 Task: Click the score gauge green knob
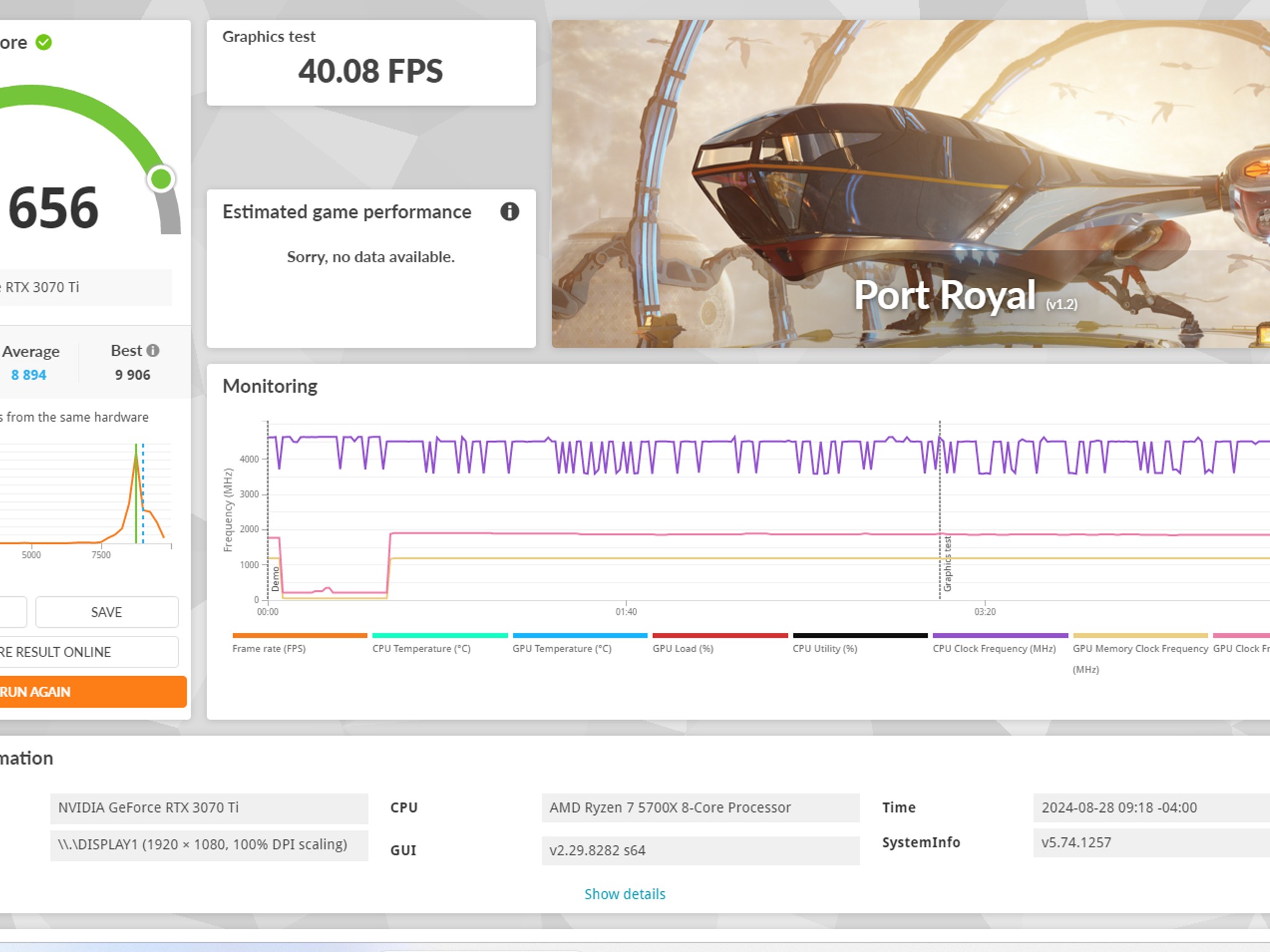tap(161, 179)
